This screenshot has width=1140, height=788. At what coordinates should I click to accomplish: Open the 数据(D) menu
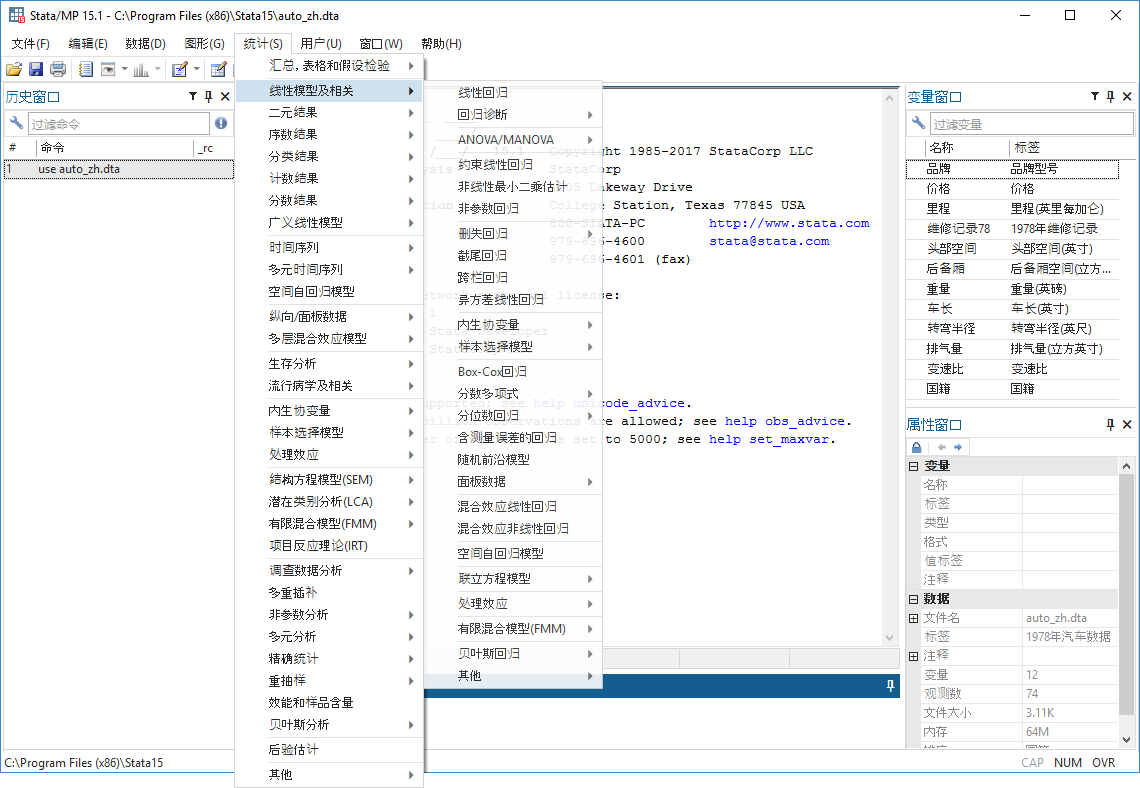(145, 44)
